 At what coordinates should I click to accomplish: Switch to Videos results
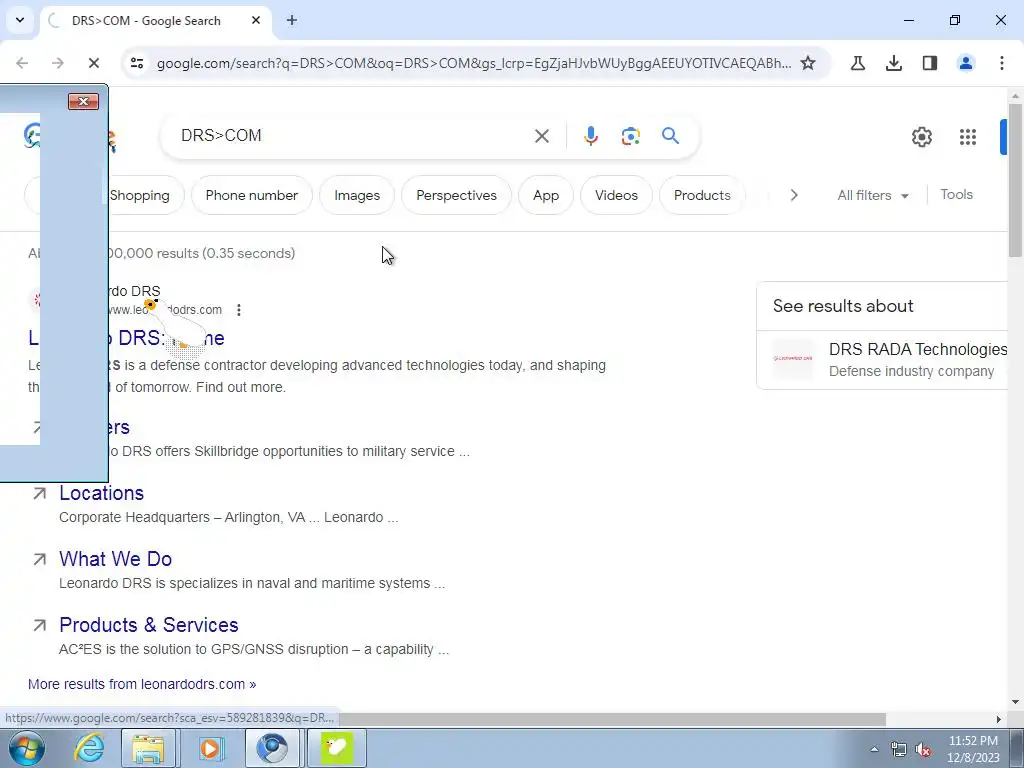coord(616,195)
